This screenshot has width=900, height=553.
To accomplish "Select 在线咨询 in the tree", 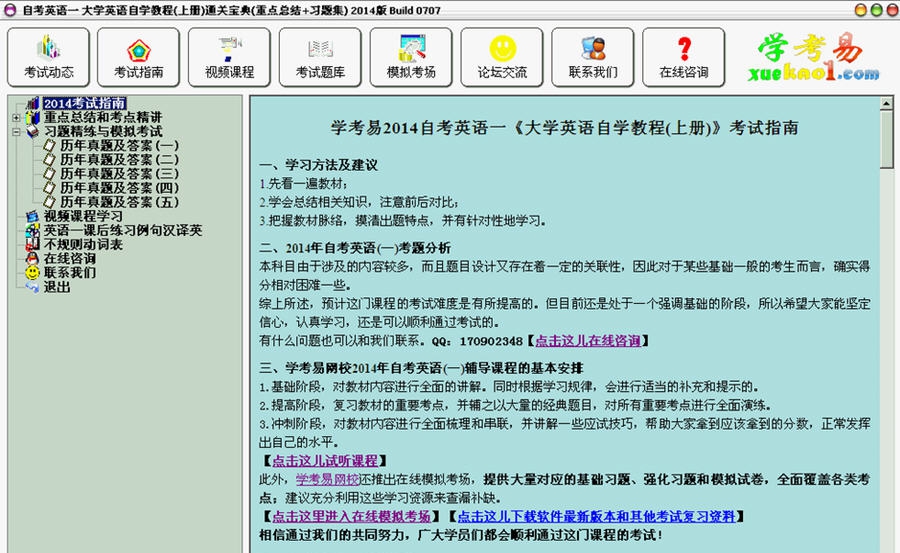I will point(69,258).
